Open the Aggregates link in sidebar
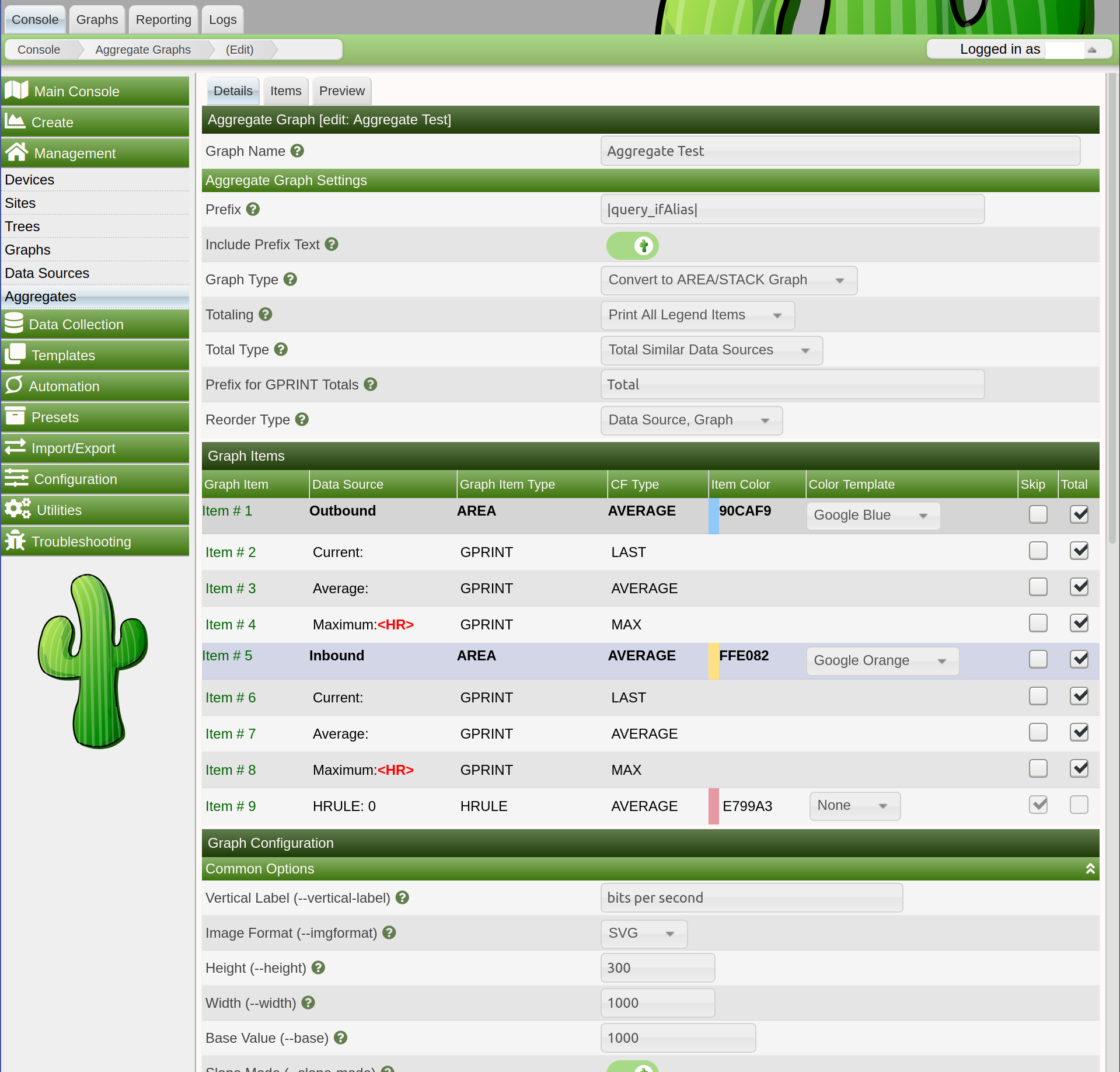The image size is (1120, 1072). pyautogui.click(x=40, y=296)
